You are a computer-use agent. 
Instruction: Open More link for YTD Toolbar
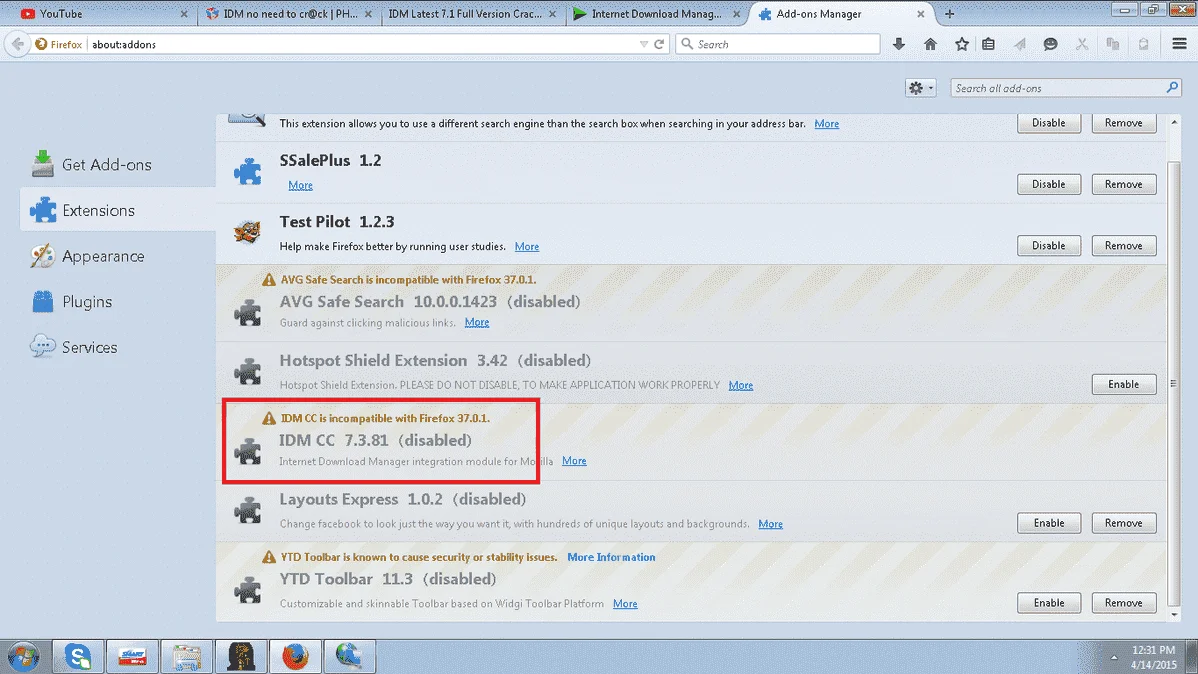[625, 604]
